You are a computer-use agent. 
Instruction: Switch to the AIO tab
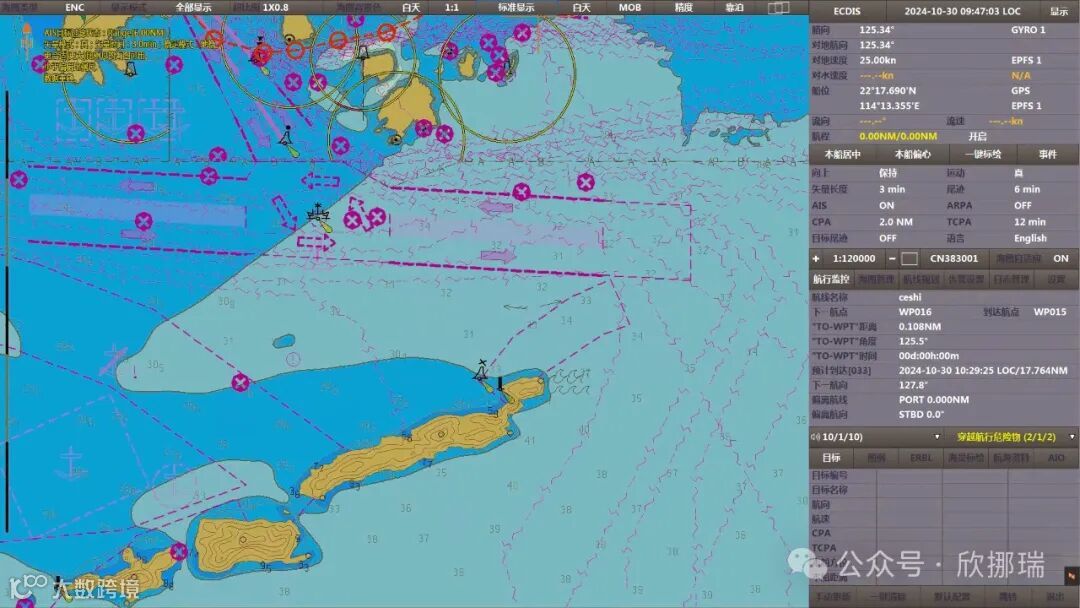1056,457
